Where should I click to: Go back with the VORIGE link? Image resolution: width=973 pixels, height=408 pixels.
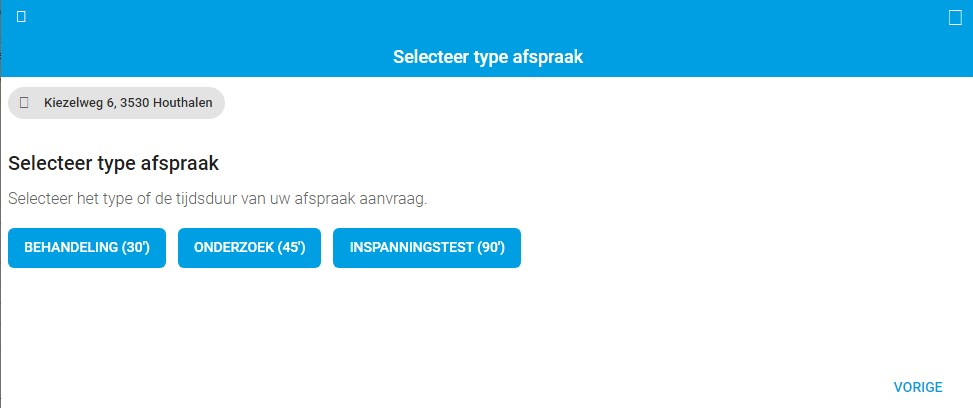tap(918, 388)
